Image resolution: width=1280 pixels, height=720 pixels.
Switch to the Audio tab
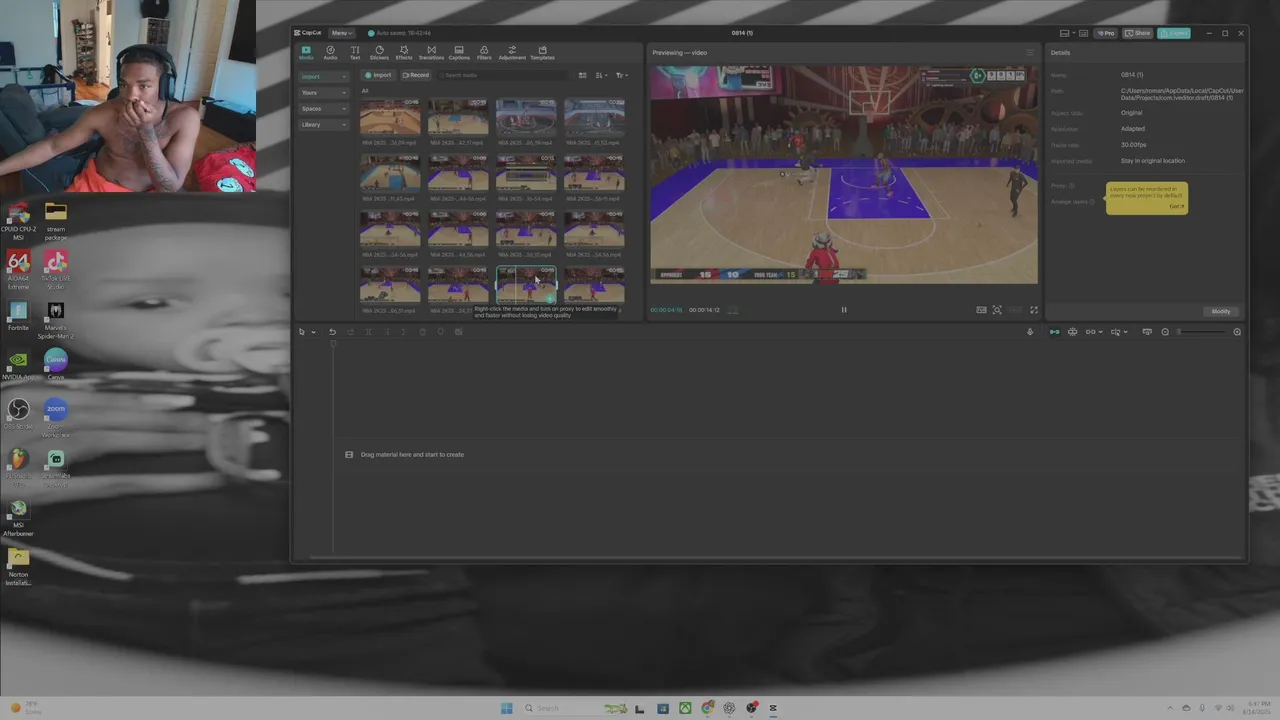coord(330,53)
